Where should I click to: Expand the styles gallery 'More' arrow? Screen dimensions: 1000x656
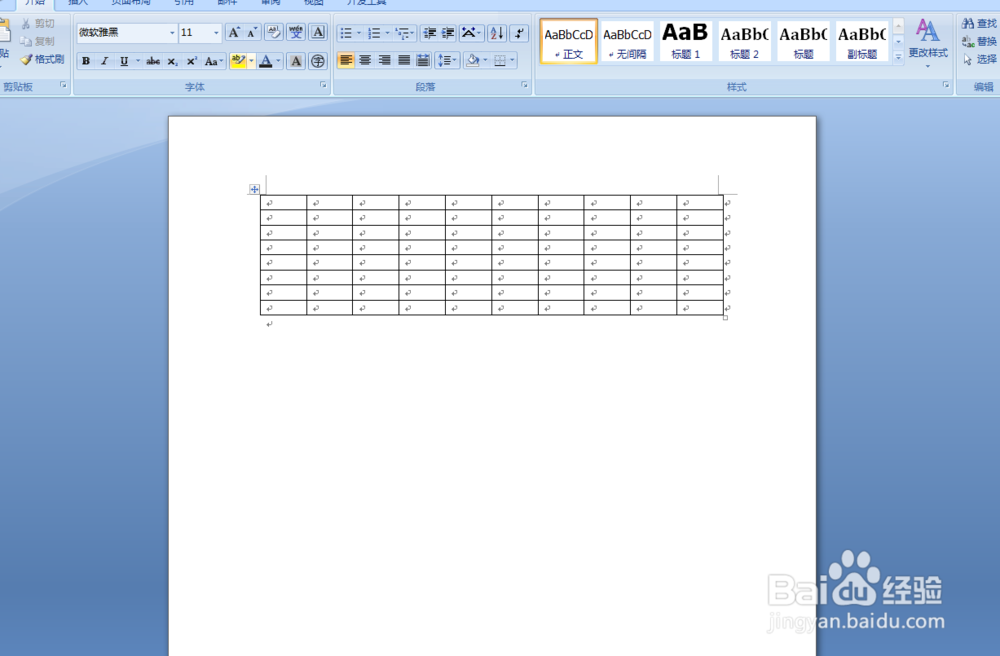tap(898, 57)
